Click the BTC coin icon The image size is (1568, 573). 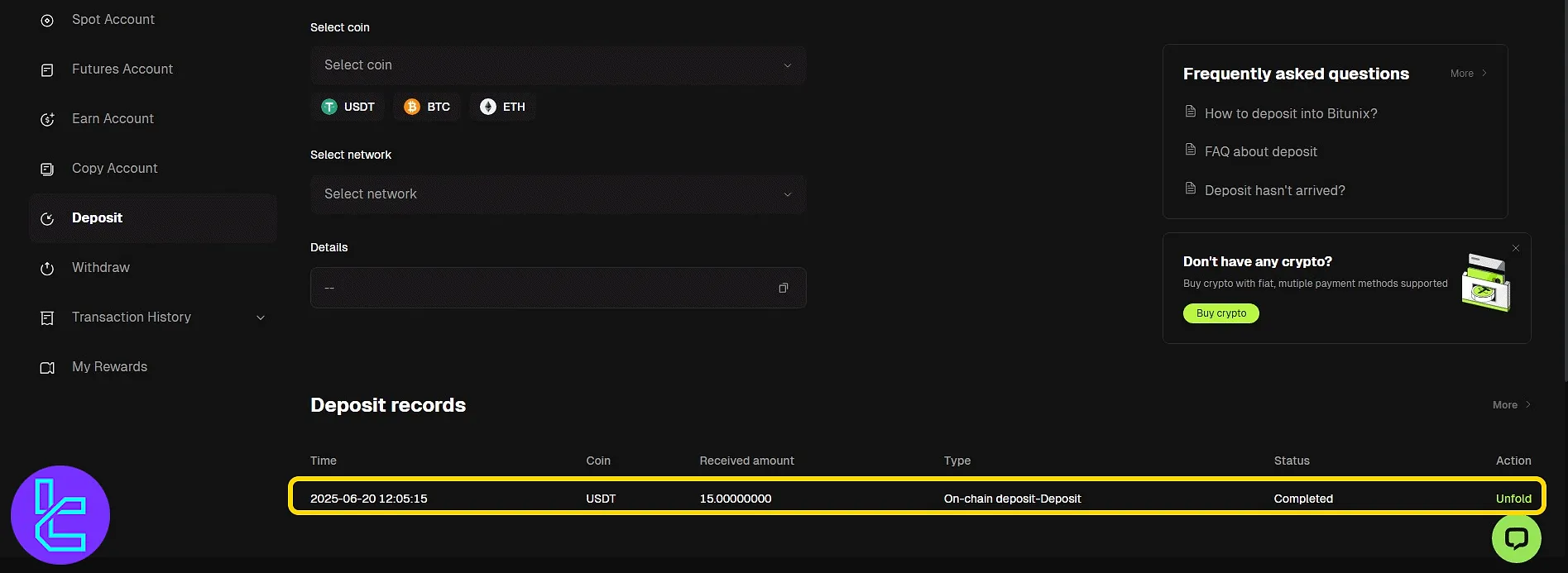(x=412, y=107)
